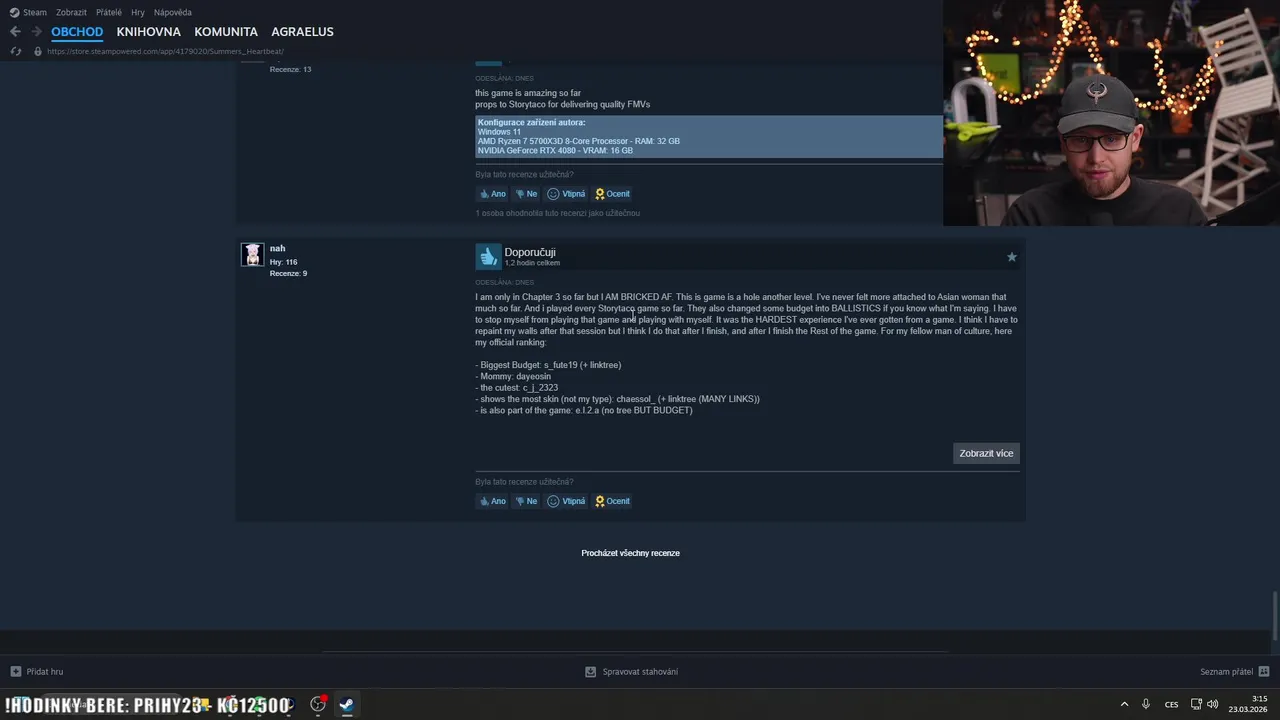Reload the store page with the refresh icon
Image resolution: width=1280 pixels, height=720 pixels.
[x=15, y=51]
